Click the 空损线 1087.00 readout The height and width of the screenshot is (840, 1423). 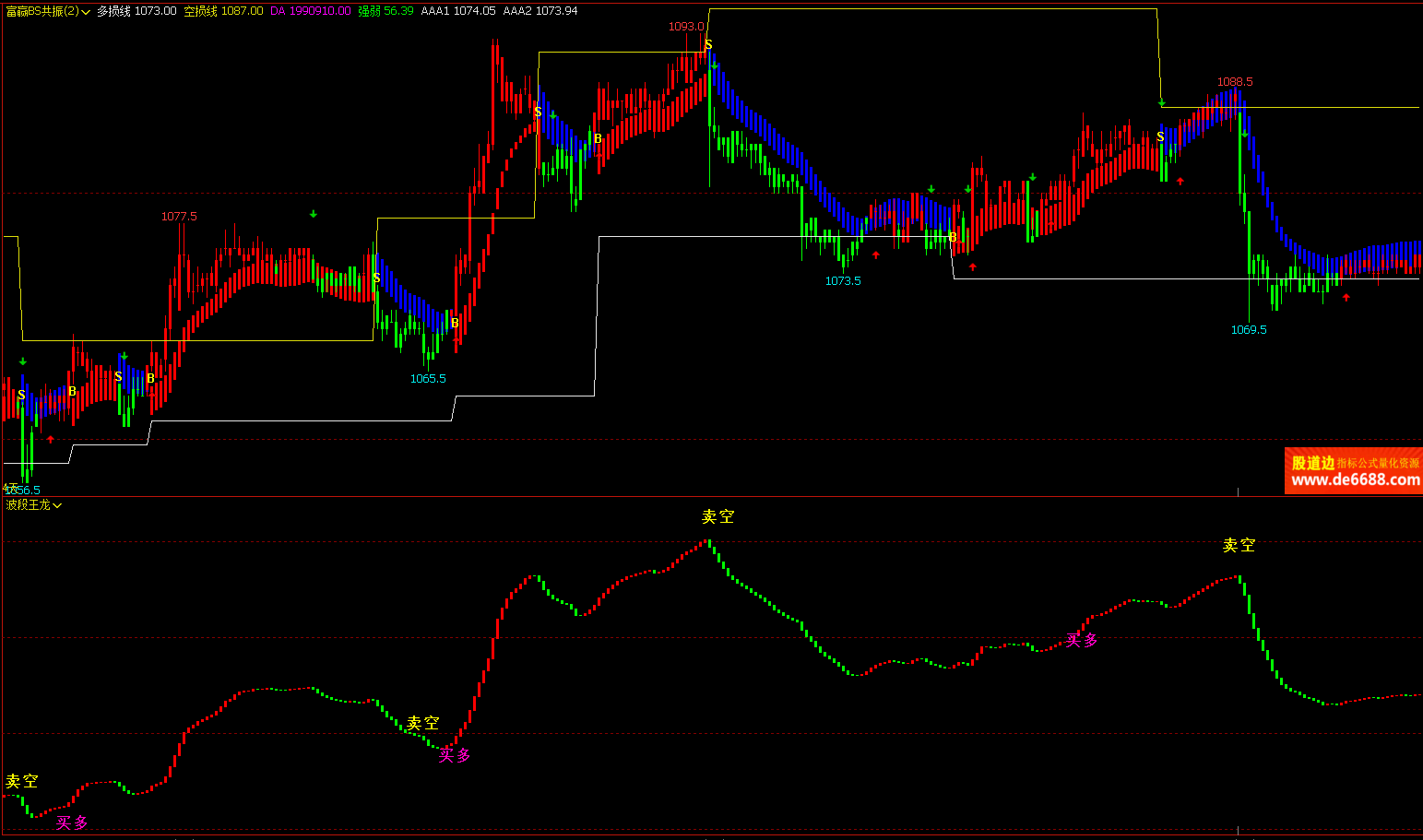(x=223, y=11)
